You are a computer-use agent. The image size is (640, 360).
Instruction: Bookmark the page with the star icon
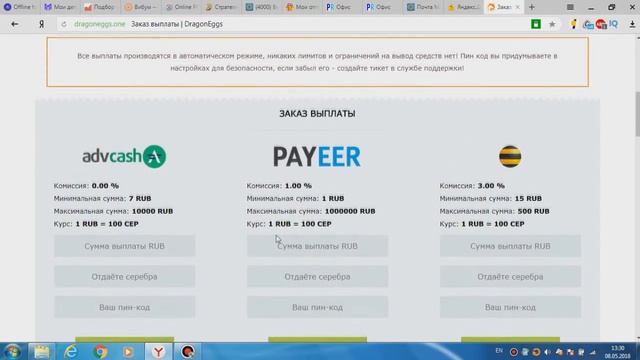(x=552, y=24)
